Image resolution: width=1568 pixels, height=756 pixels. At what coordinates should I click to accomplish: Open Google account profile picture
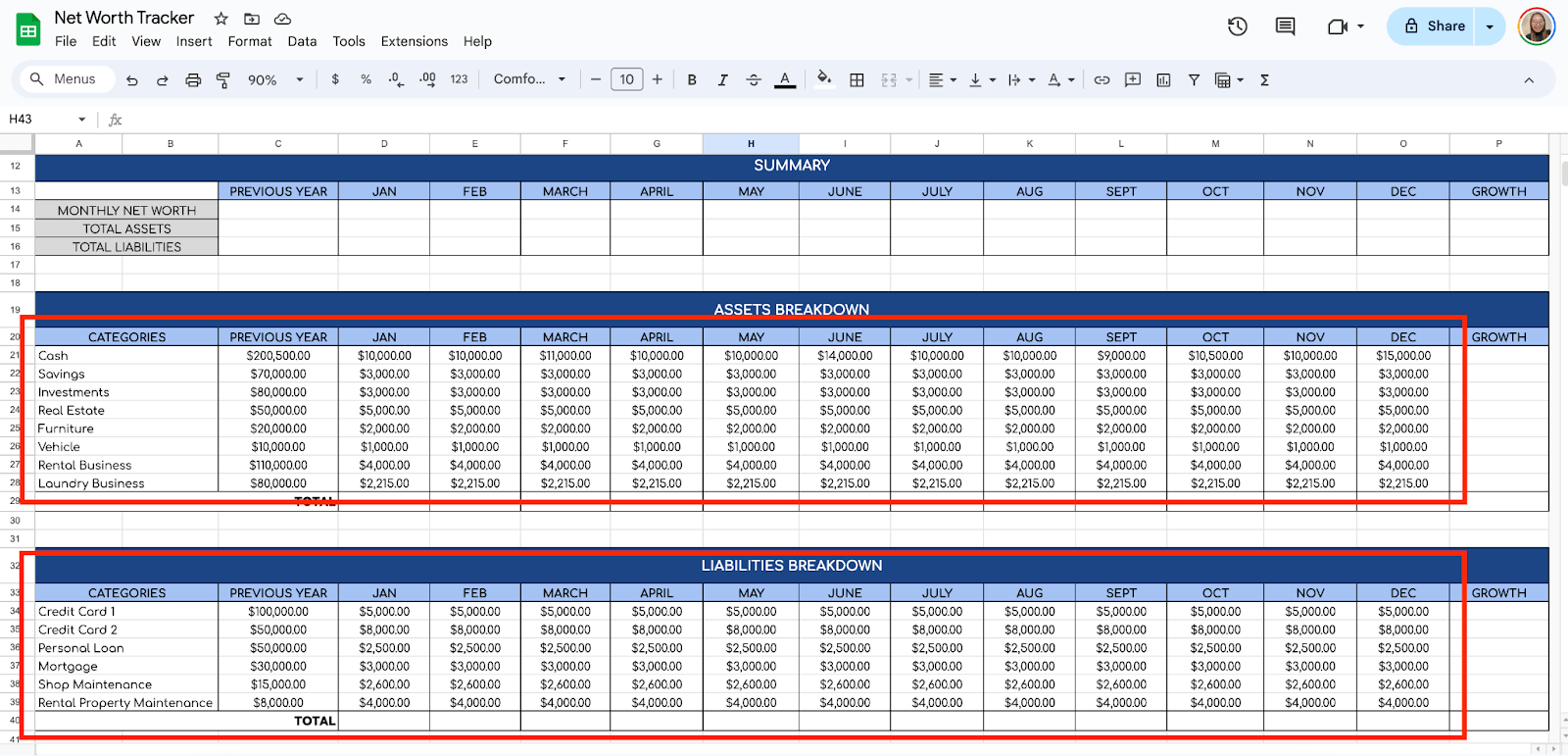[1537, 26]
